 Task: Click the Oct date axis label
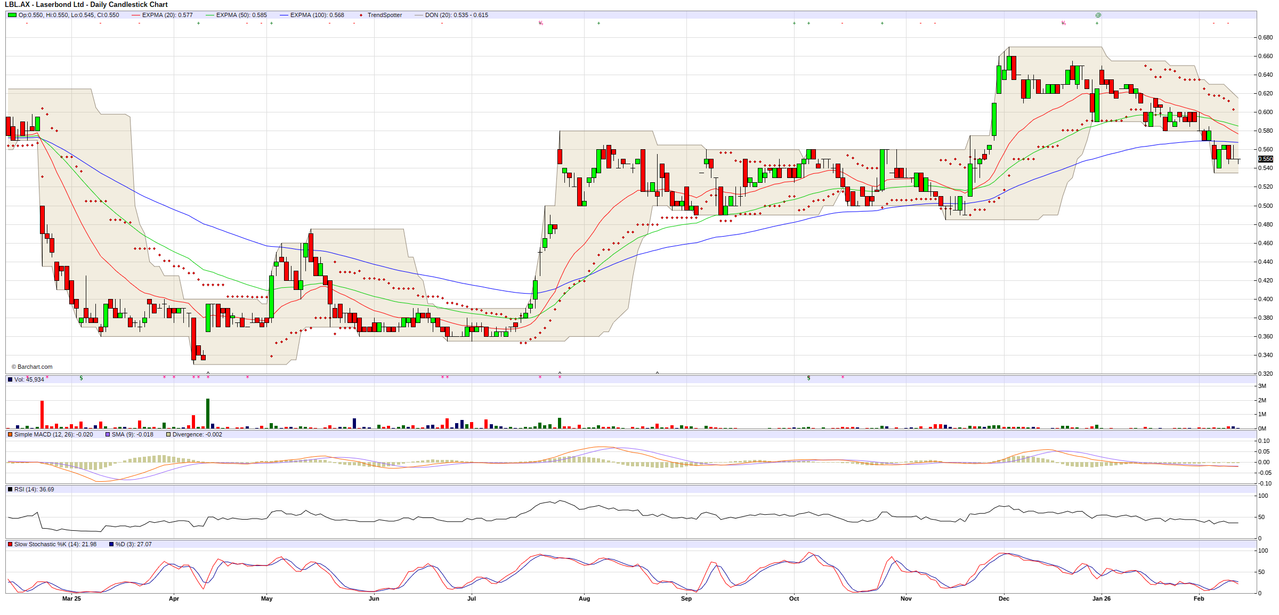pyautogui.click(x=792, y=598)
